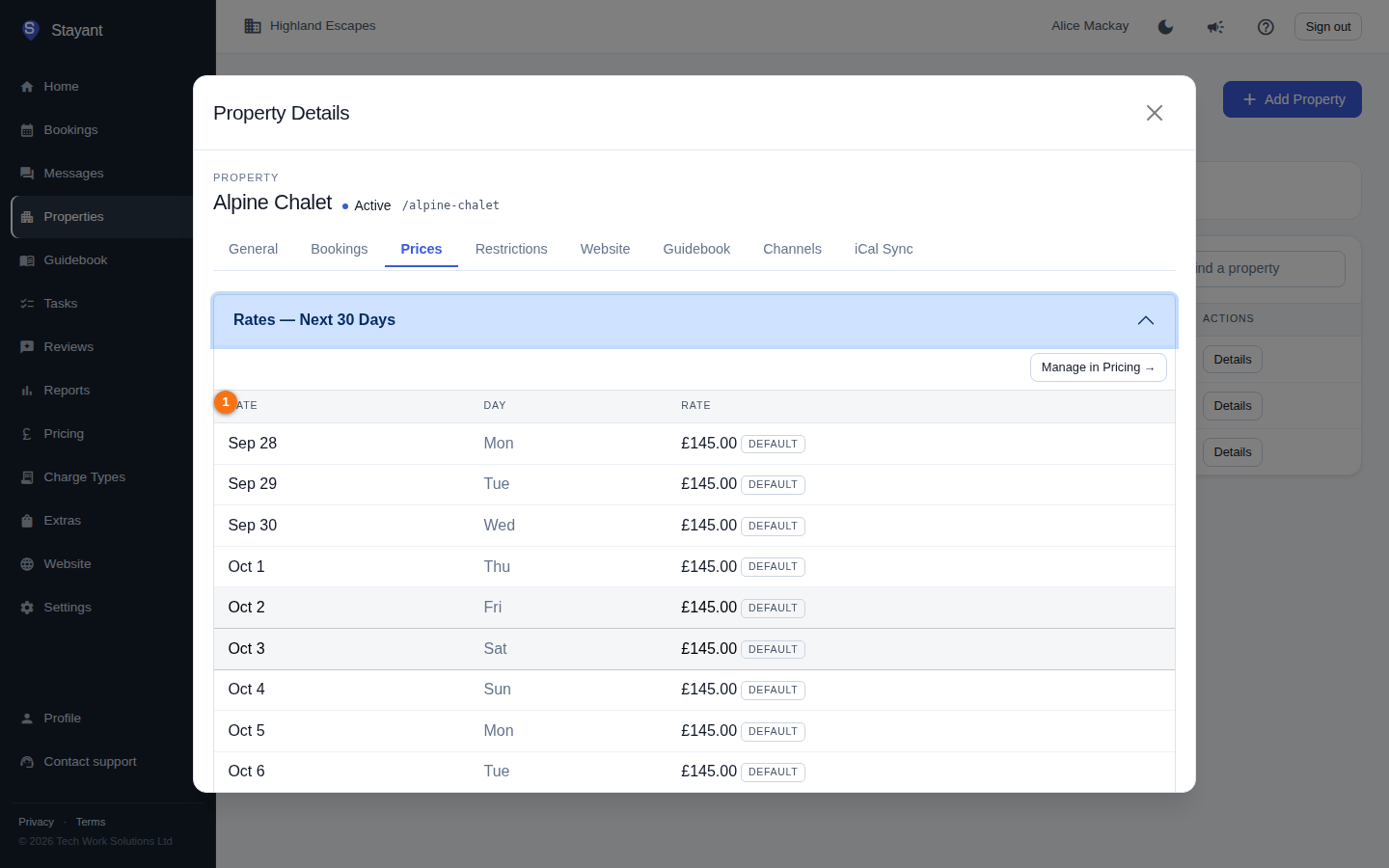1389x868 pixels.
Task: Open the Channels tab
Action: (792, 249)
